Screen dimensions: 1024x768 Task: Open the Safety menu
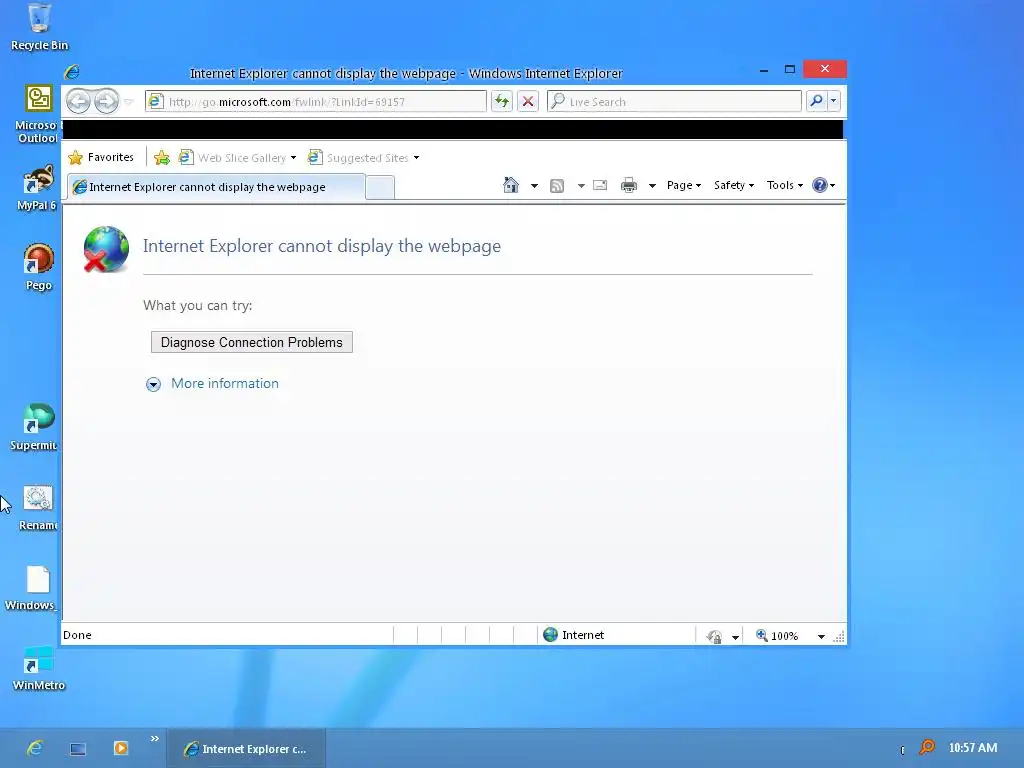coord(733,185)
